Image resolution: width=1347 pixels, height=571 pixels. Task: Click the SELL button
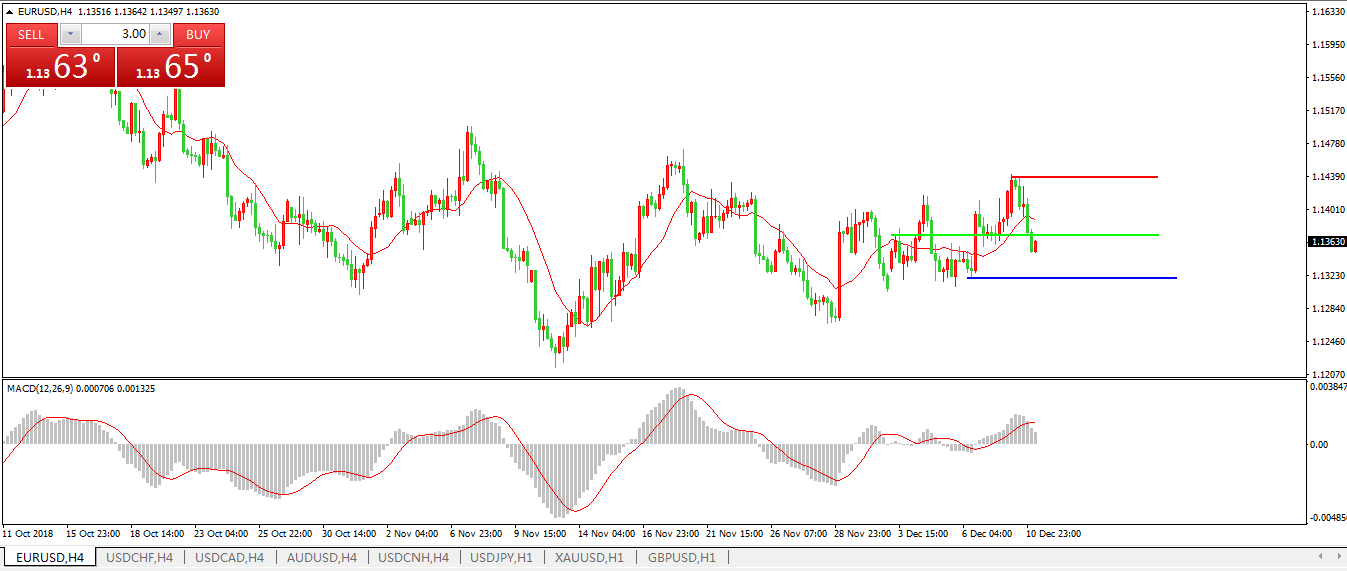click(x=32, y=35)
